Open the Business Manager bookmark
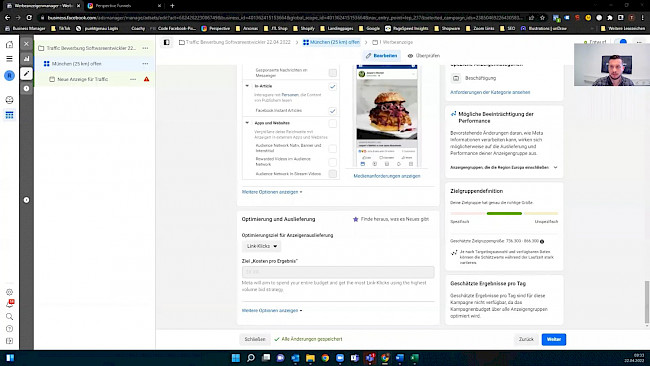Viewport: 650px width, 366px height. [25, 28]
